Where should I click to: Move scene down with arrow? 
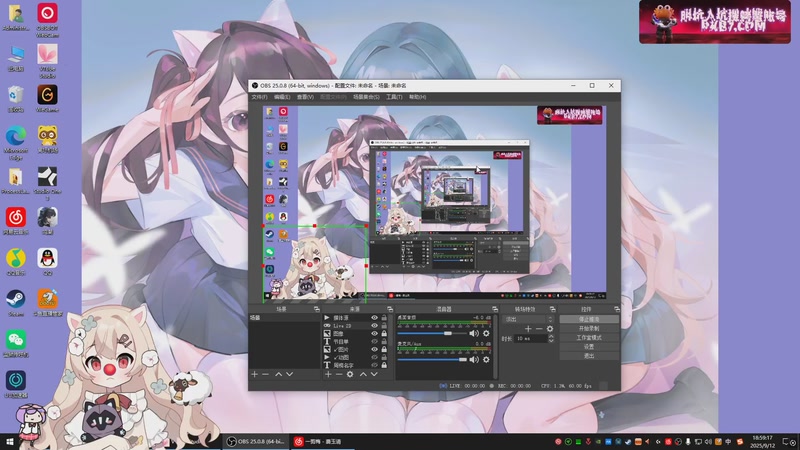pyautogui.click(x=290, y=374)
